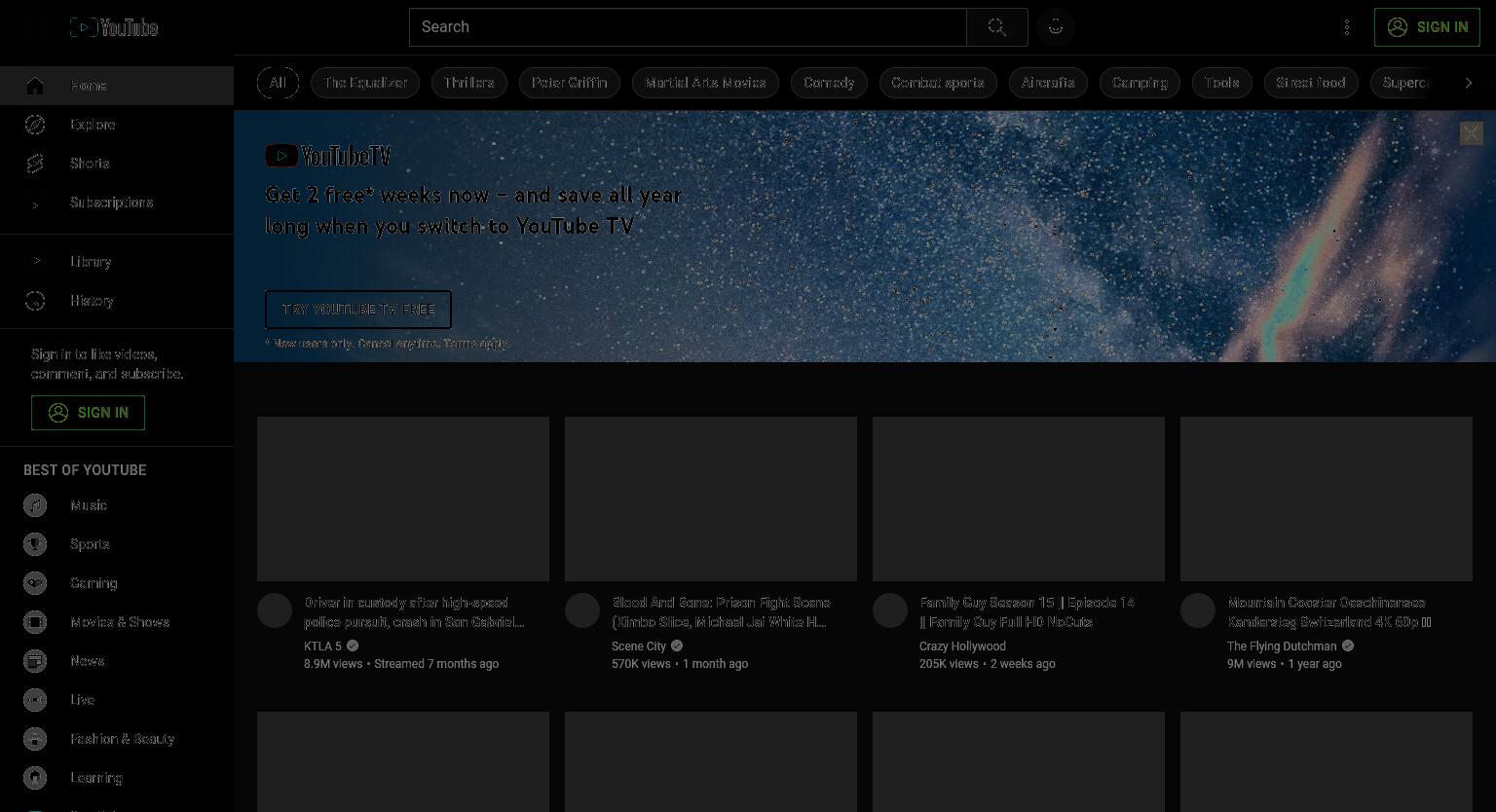Select the Tools filter chip
Image resolution: width=1496 pixels, height=812 pixels.
point(1221,83)
